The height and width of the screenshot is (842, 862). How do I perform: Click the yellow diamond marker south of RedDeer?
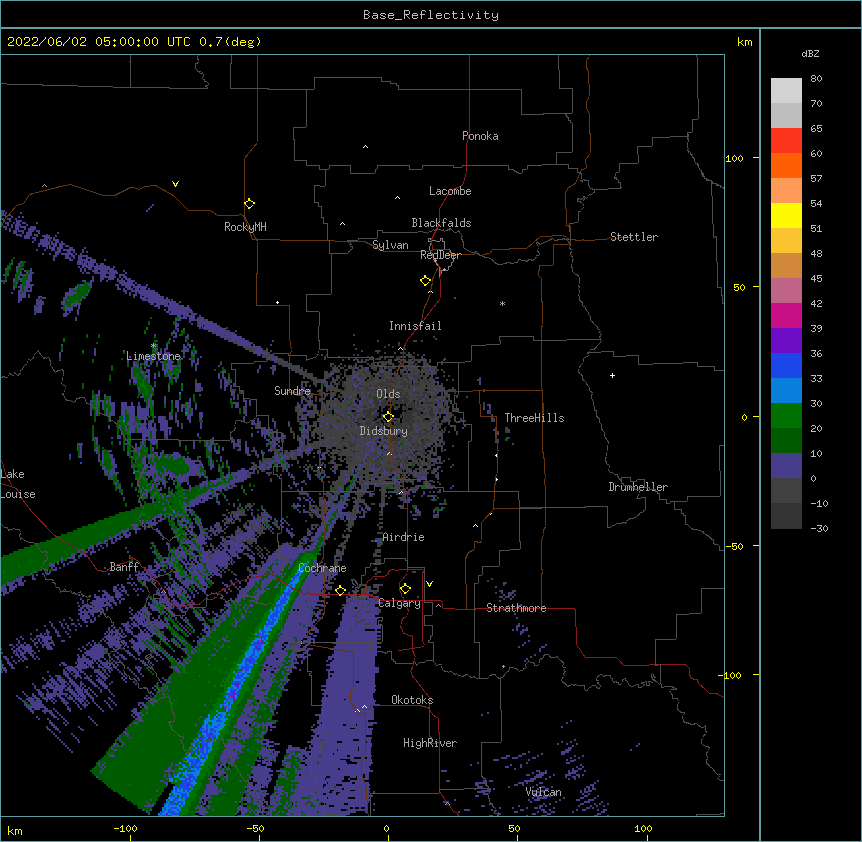(426, 281)
